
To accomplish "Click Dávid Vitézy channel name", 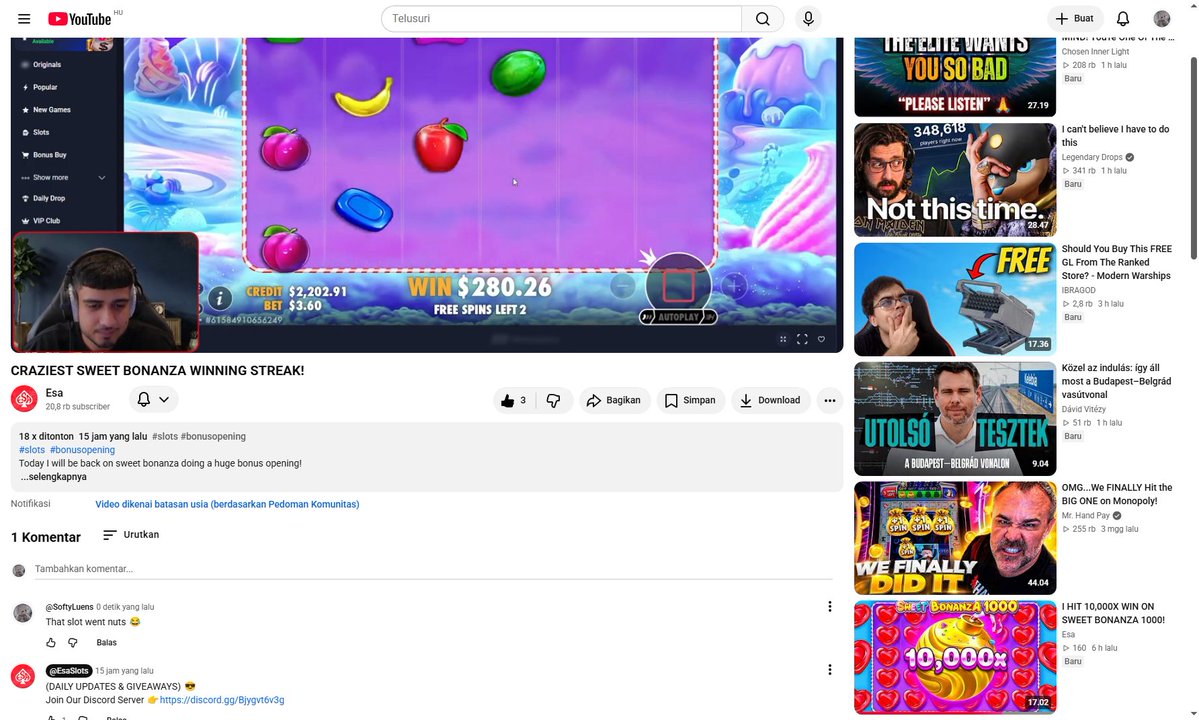I will [1084, 410].
